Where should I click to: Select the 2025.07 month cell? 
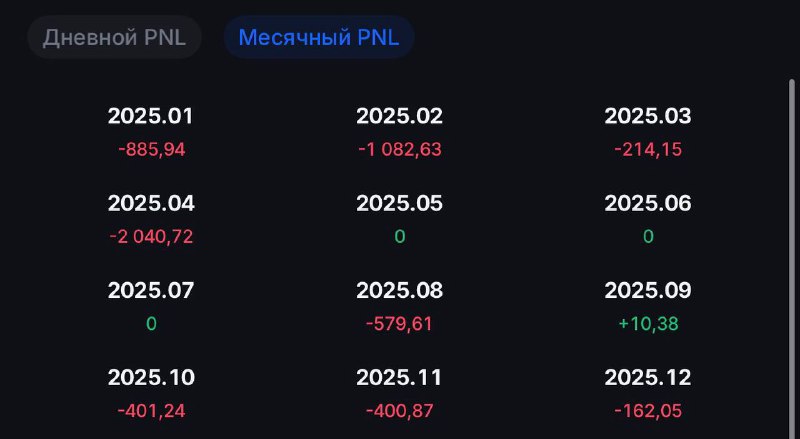click(151, 307)
